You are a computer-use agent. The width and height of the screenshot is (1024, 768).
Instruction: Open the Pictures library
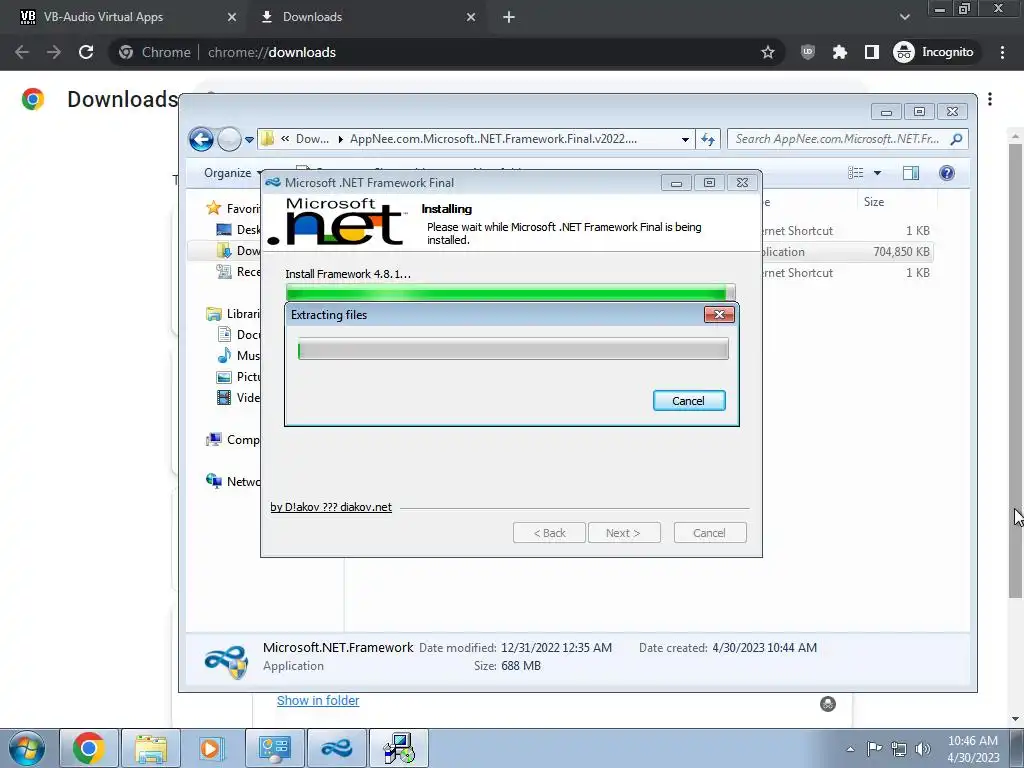239,377
